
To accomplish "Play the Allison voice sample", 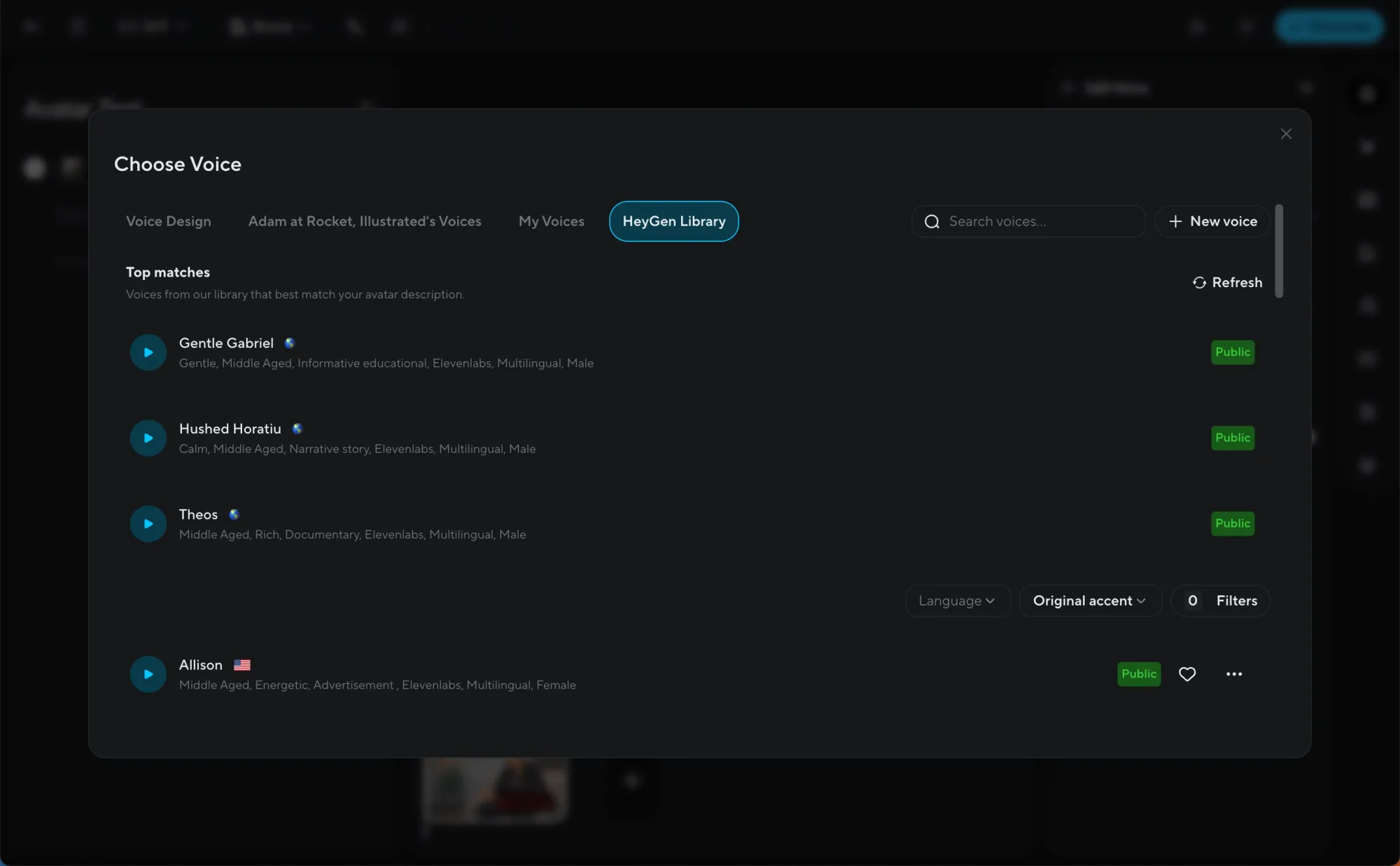I will [148, 674].
